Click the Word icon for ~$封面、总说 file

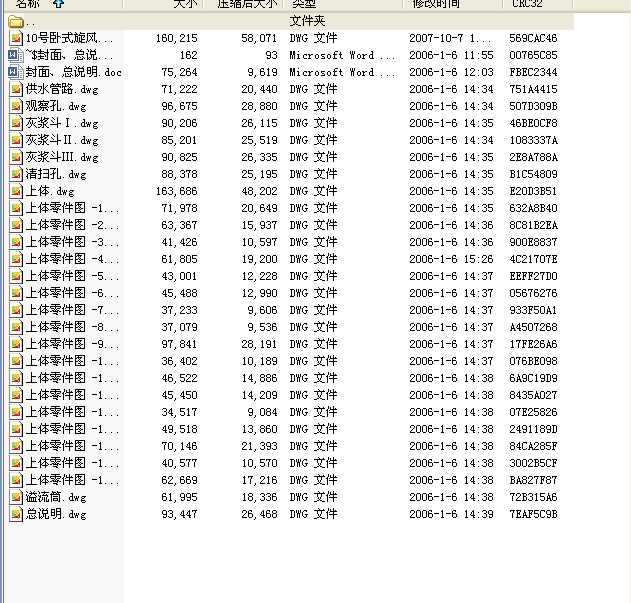click(x=16, y=55)
